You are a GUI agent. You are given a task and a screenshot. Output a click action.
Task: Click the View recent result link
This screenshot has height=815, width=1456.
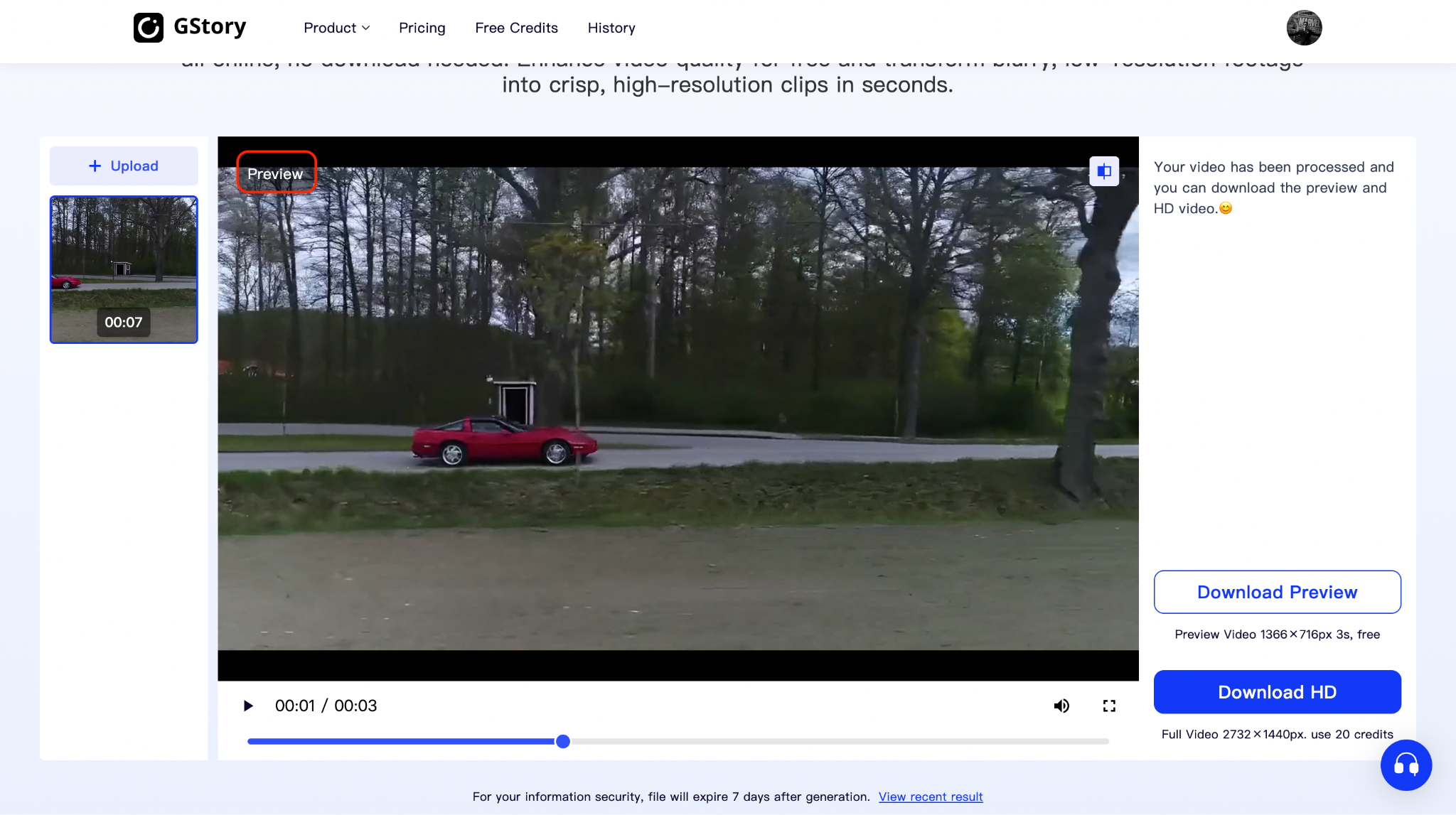[931, 797]
